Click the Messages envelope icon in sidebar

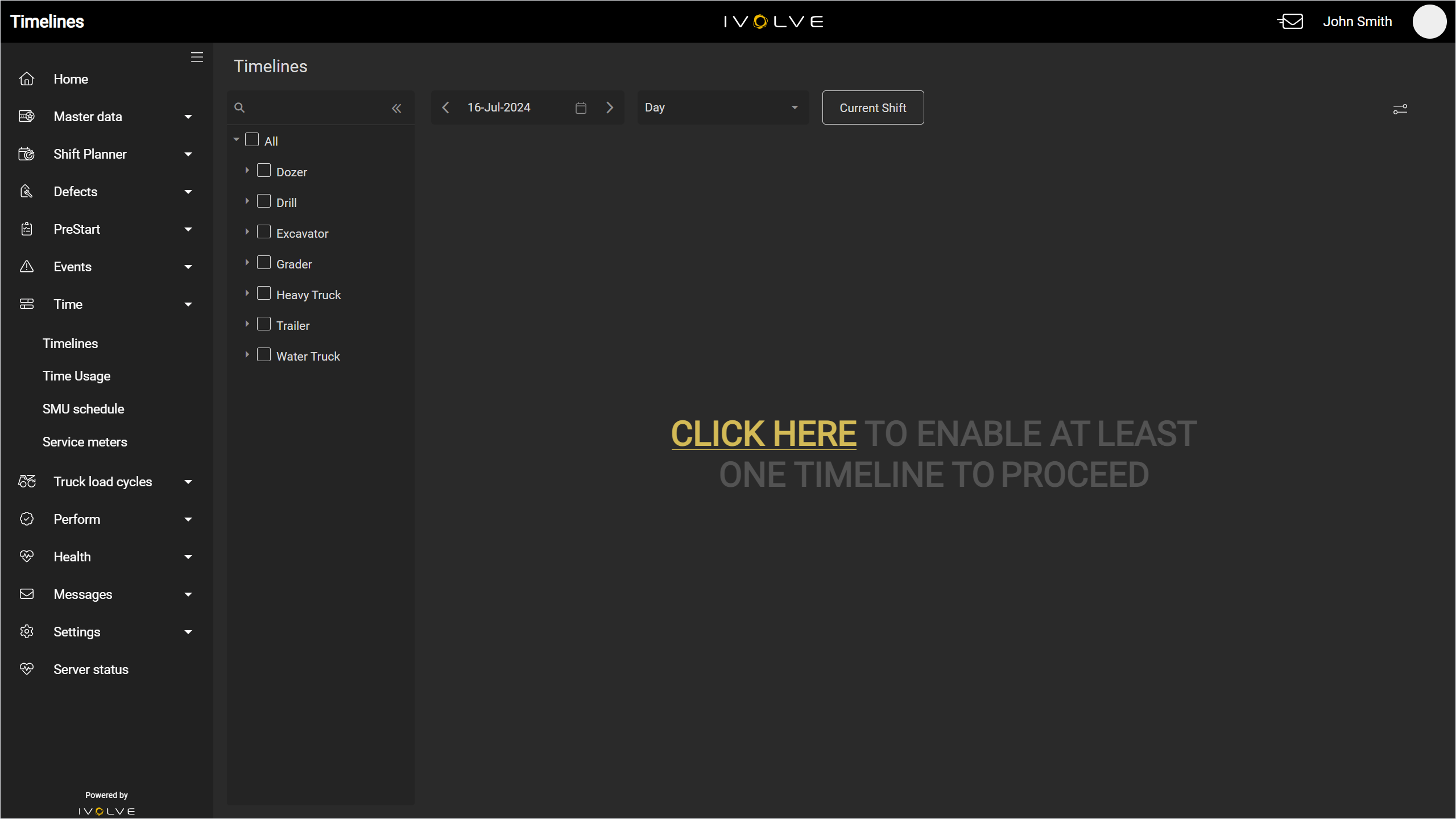27,594
